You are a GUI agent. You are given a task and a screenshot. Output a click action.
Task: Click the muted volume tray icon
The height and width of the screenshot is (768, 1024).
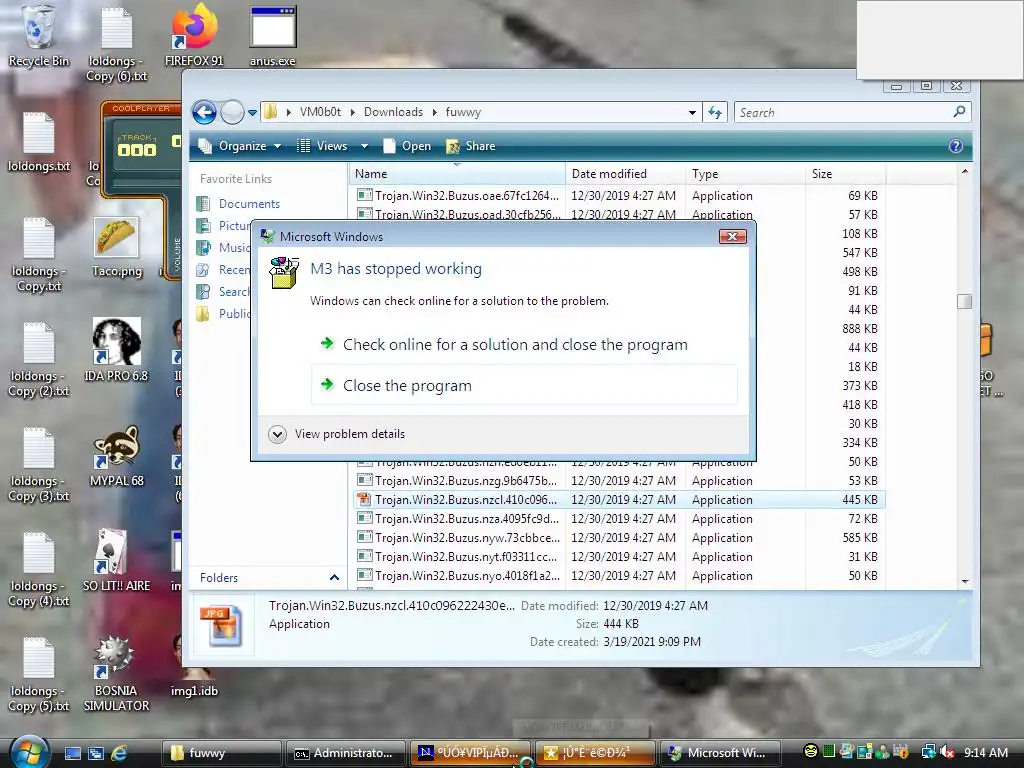coord(948,752)
